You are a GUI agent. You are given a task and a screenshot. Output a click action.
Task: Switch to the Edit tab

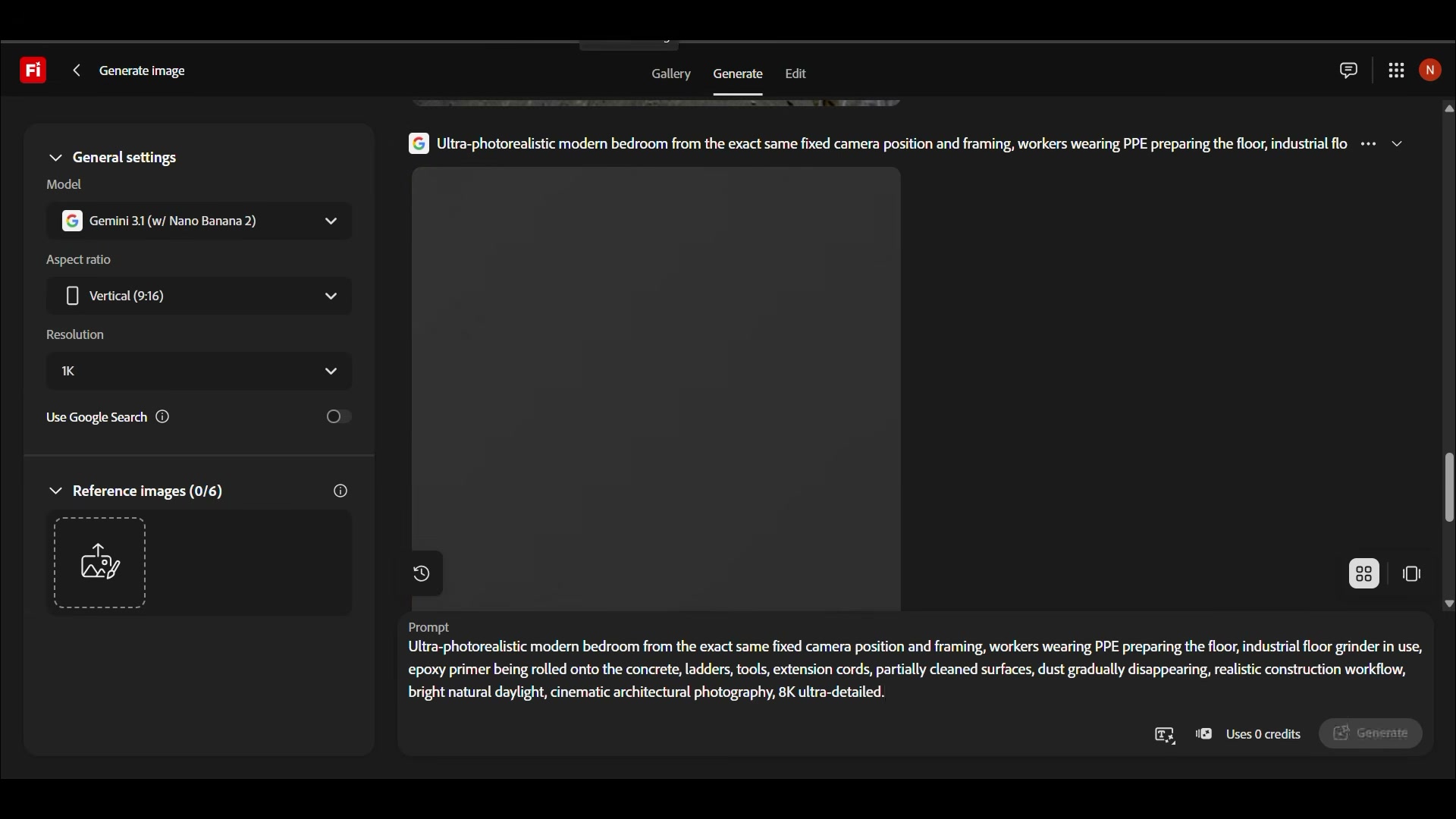[795, 74]
